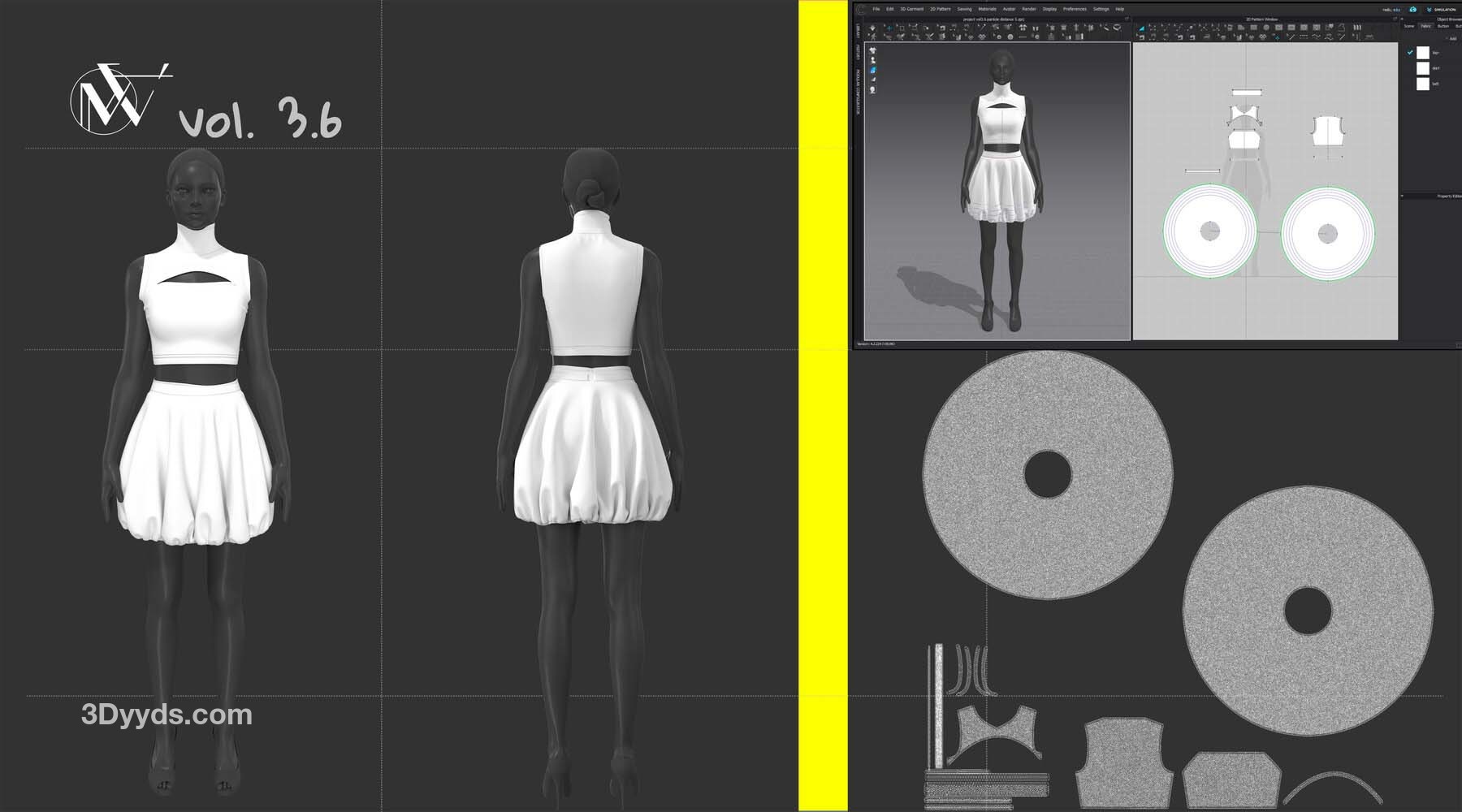Pop out the 3D window panel
1462x812 pixels.
[x=1127, y=19]
